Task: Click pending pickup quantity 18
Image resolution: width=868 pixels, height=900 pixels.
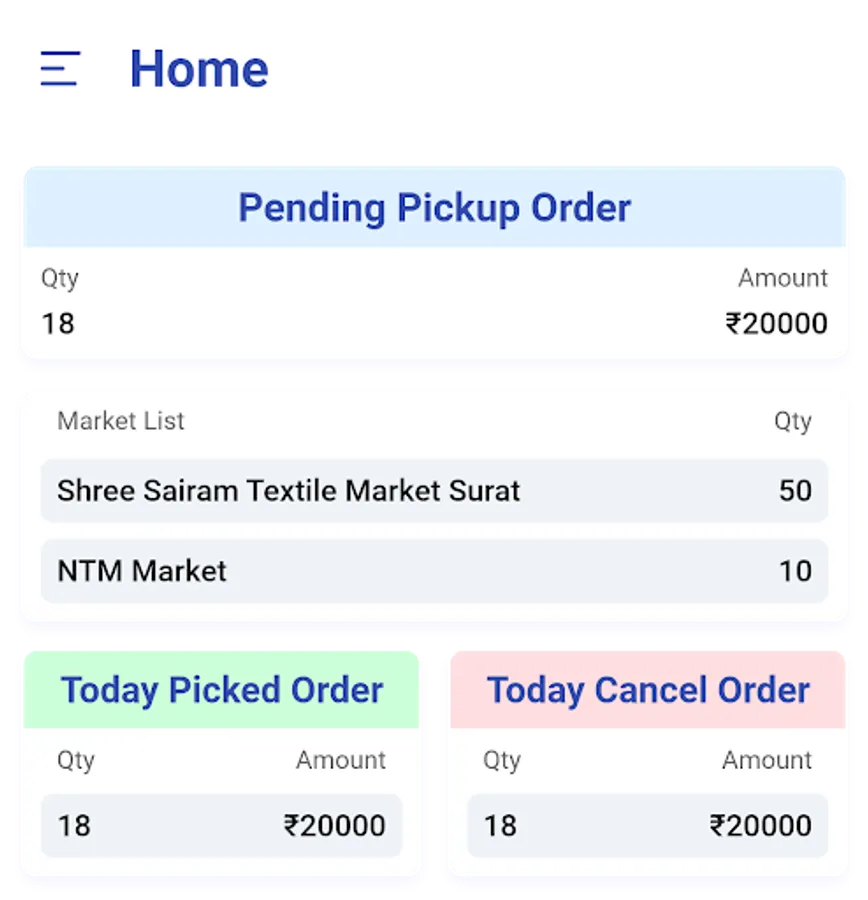Action: (58, 323)
